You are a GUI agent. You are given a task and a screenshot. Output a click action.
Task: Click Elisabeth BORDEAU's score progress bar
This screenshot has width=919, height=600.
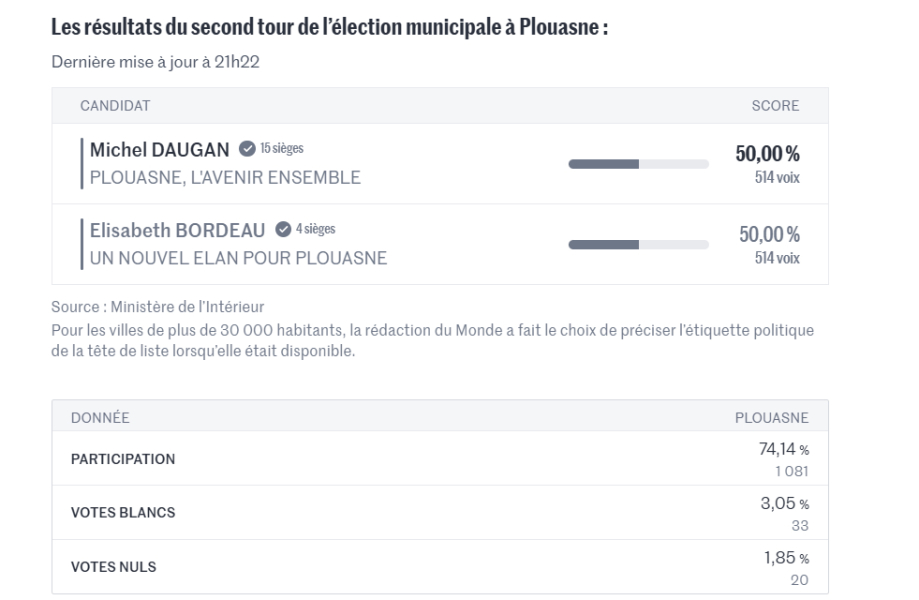[638, 244]
